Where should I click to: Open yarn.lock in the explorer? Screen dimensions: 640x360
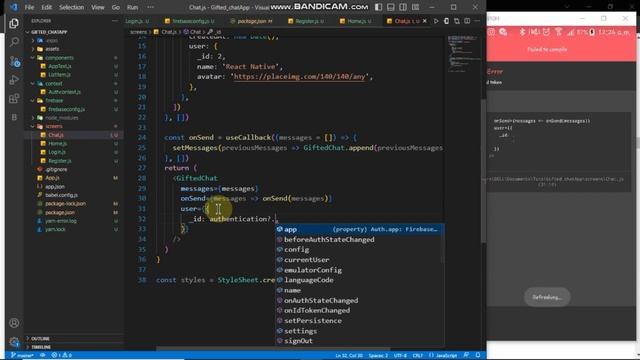point(55,229)
